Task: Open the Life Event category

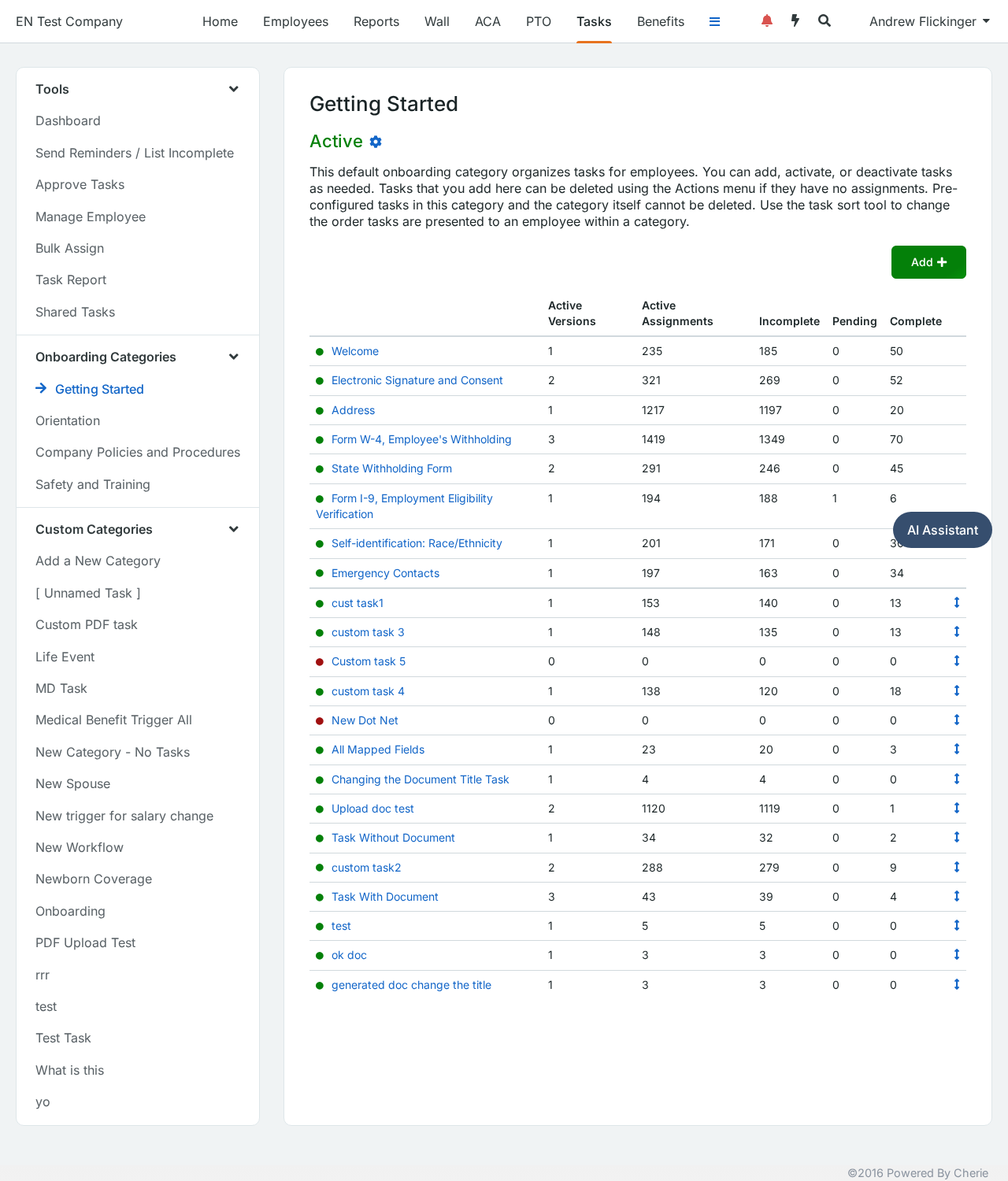Action: coord(65,657)
